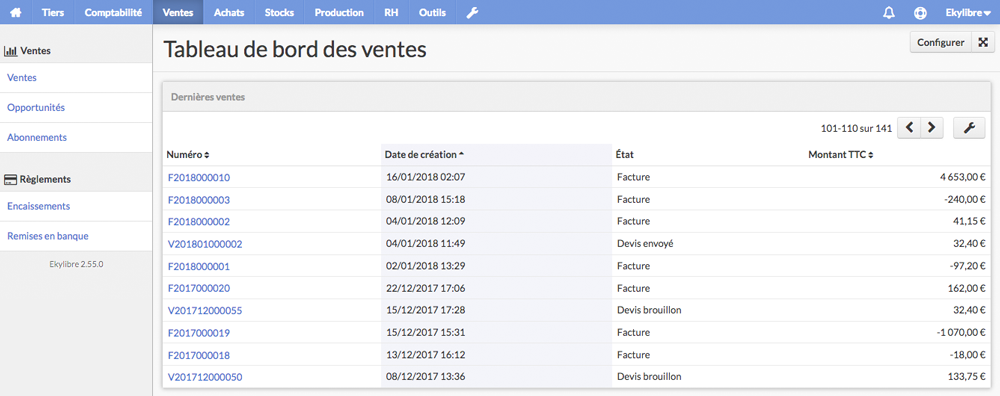Open the RH menu
Viewport: 1000px width, 396px height.
pos(392,12)
